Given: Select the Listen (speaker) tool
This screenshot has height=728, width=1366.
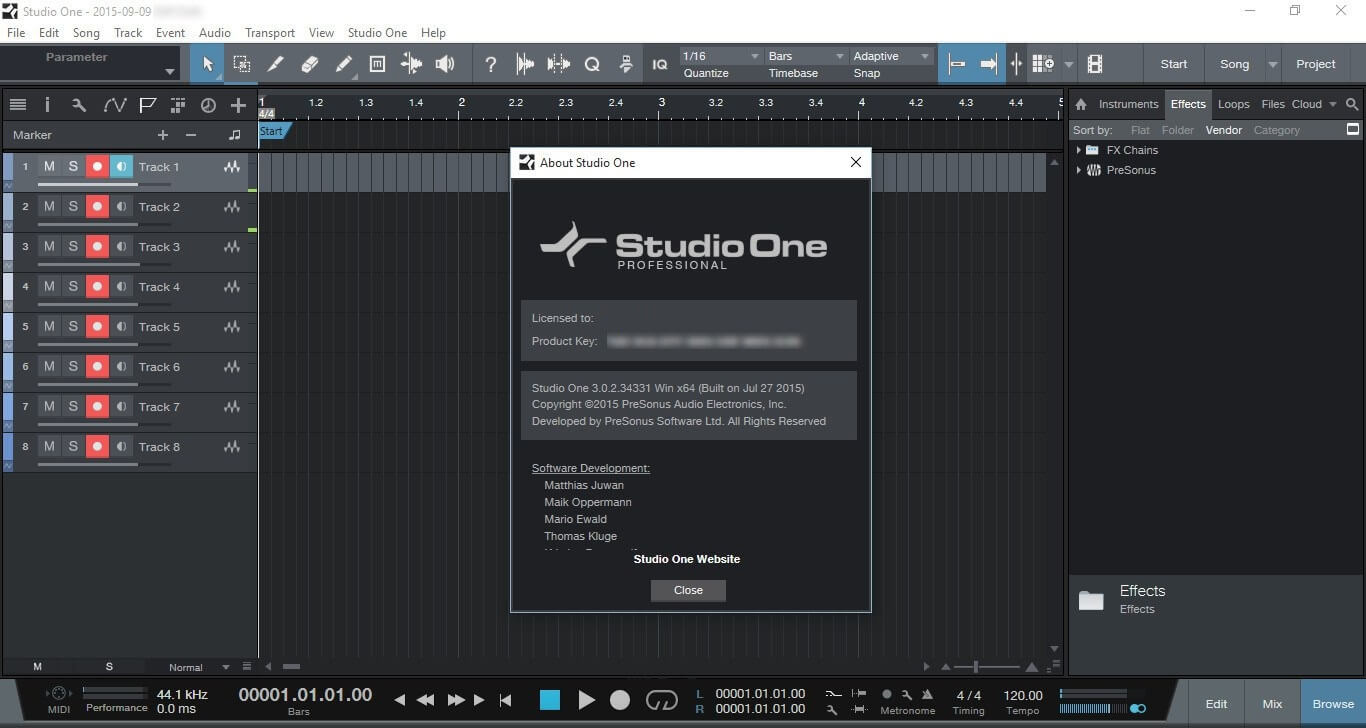Looking at the screenshot, I should (445, 64).
